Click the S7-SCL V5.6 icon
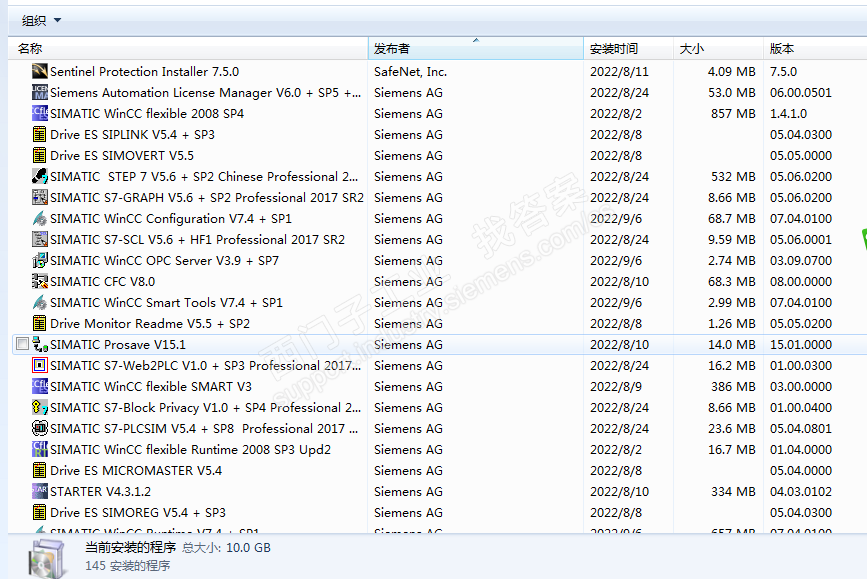Screen dimensions: 867x579 tap(40, 239)
